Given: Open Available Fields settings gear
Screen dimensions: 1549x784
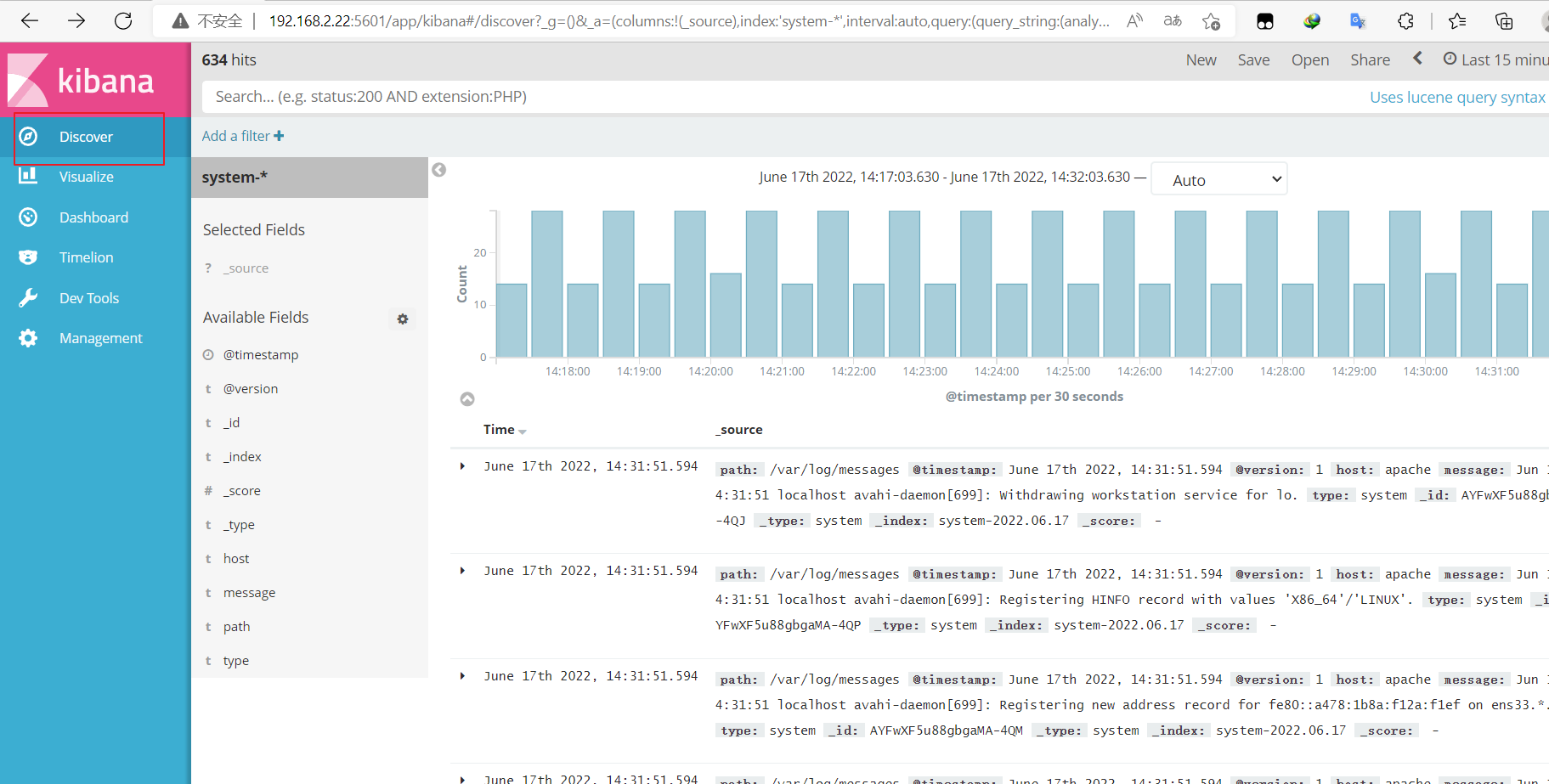Looking at the screenshot, I should (x=403, y=319).
